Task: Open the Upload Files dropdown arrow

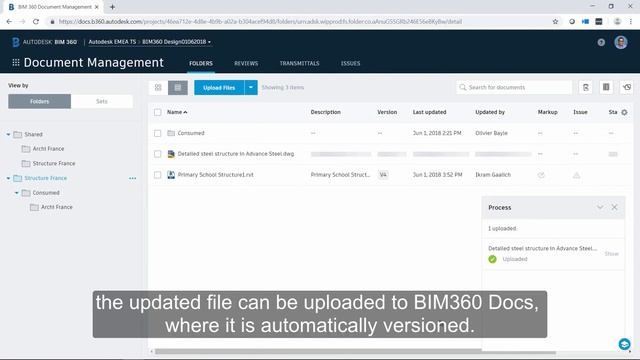Action: [x=251, y=87]
